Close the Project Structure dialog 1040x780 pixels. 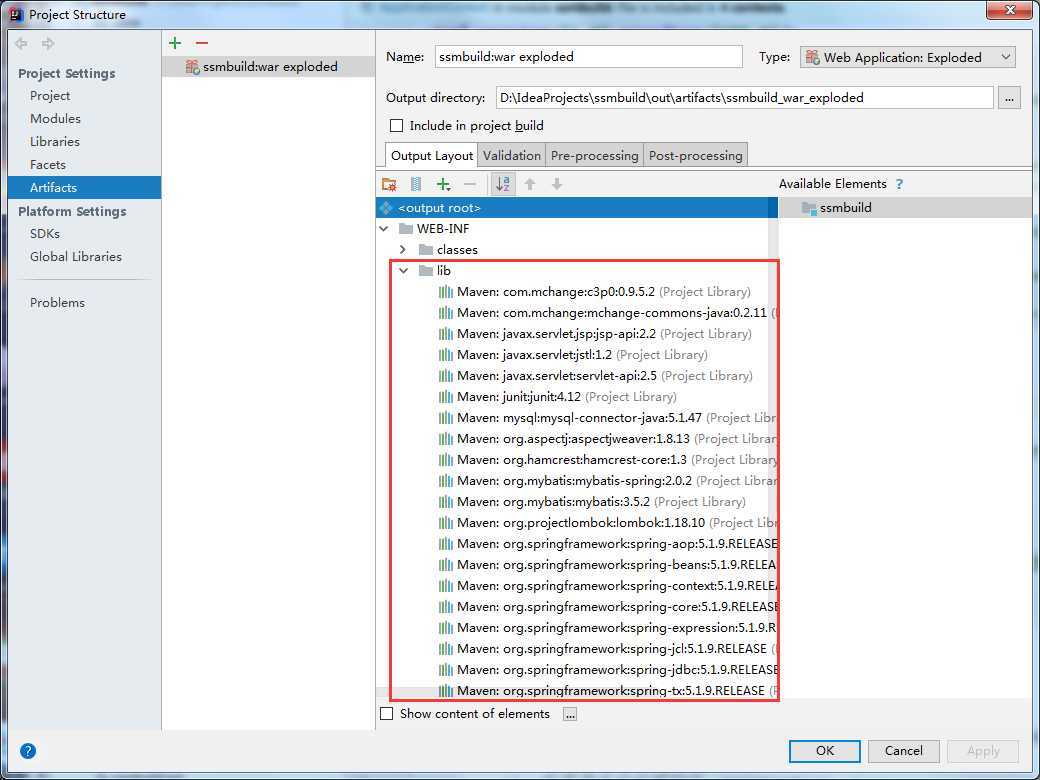coord(1009,11)
